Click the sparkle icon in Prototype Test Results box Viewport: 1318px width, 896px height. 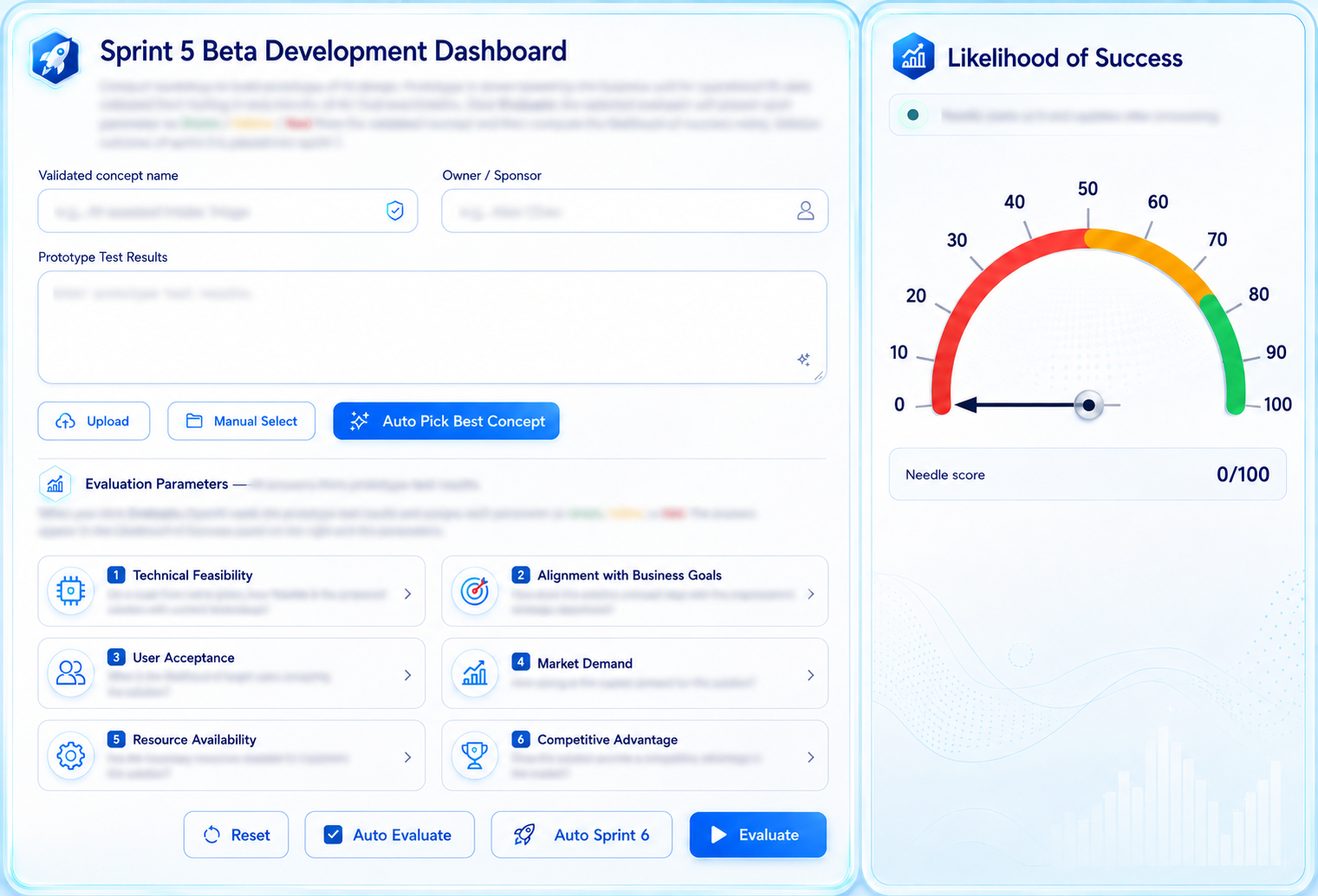(803, 360)
